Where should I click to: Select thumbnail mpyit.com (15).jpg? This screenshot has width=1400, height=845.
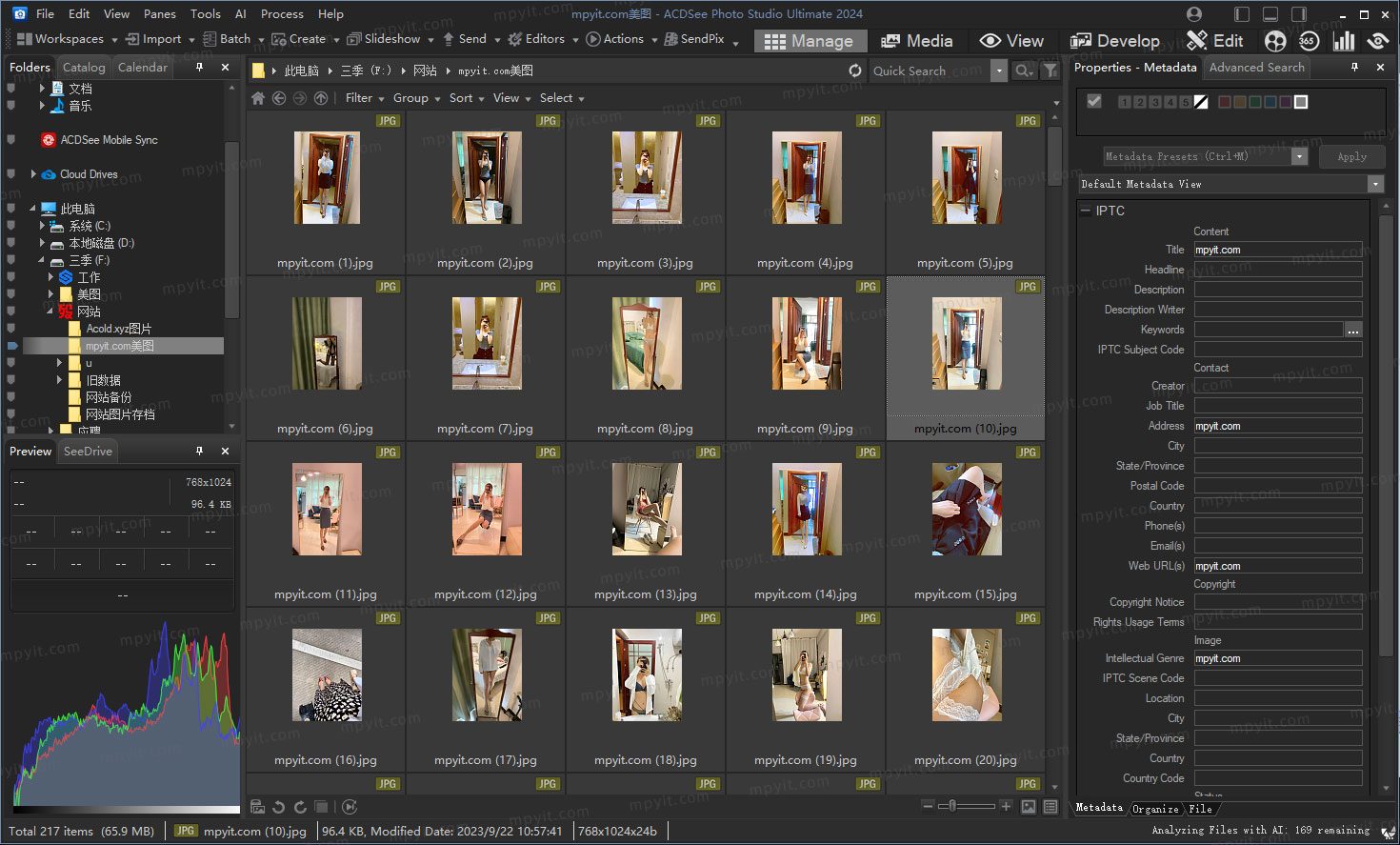click(966, 522)
